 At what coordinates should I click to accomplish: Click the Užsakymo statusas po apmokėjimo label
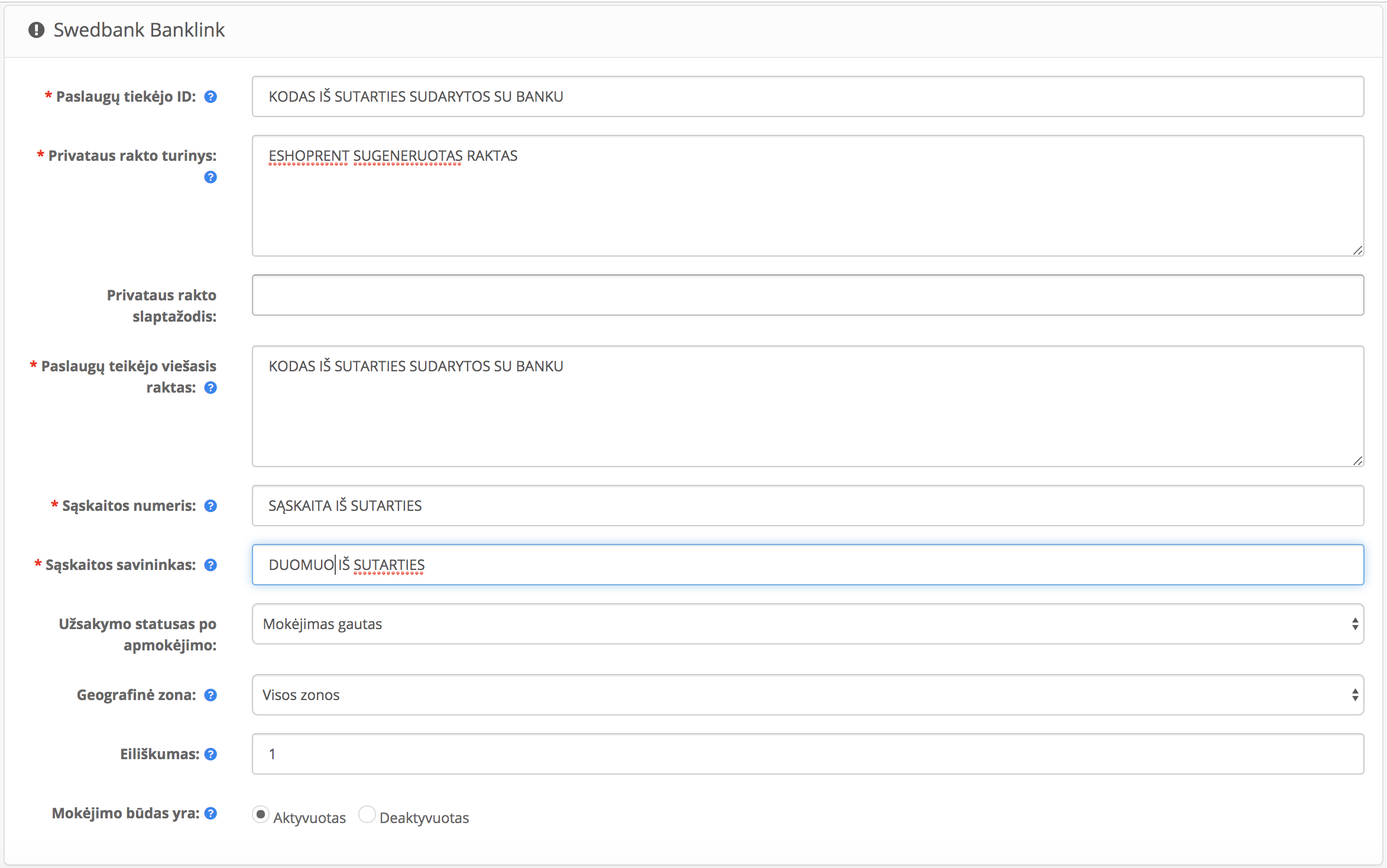point(138,634)
